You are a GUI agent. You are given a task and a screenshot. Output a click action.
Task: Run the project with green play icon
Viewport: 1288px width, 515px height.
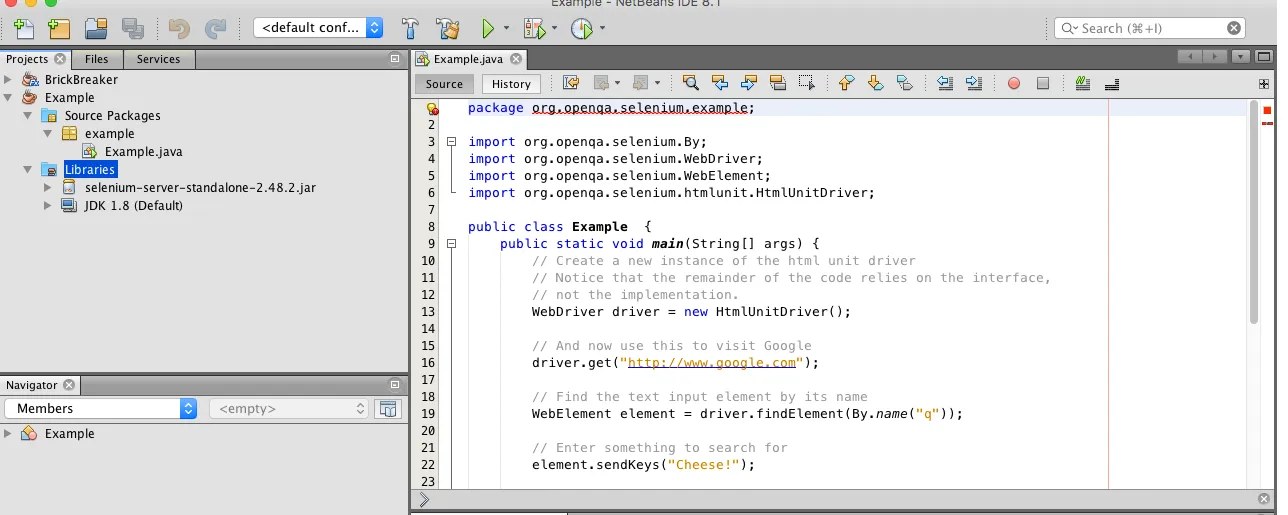click(488, 29)
